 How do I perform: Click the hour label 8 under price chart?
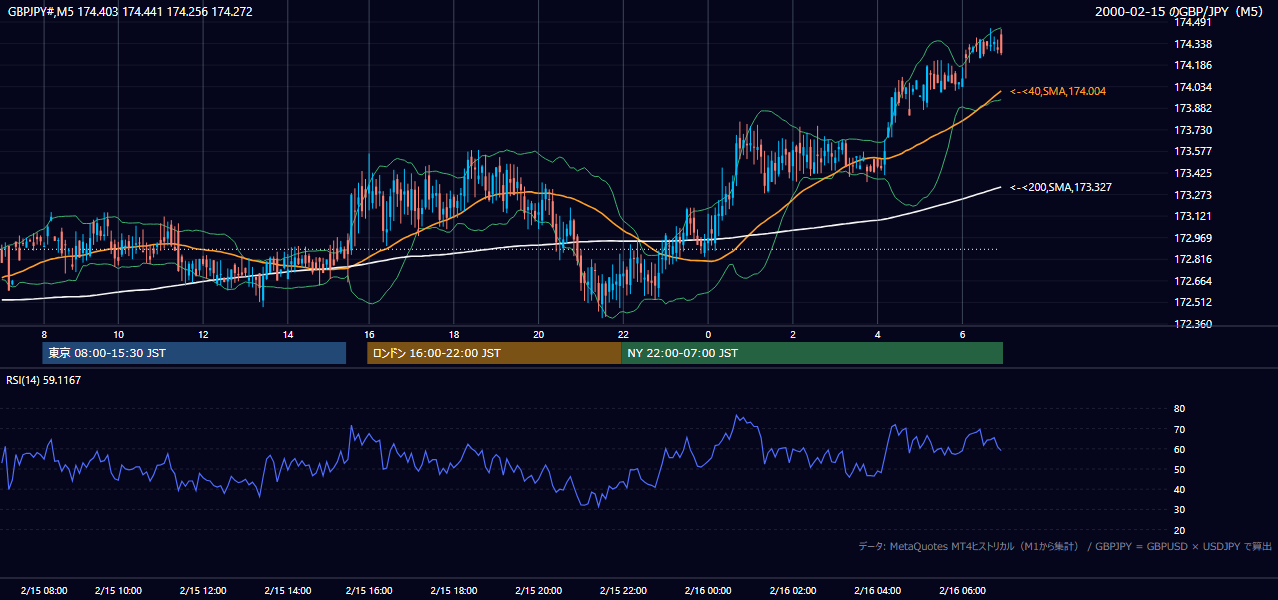point(43,334)
